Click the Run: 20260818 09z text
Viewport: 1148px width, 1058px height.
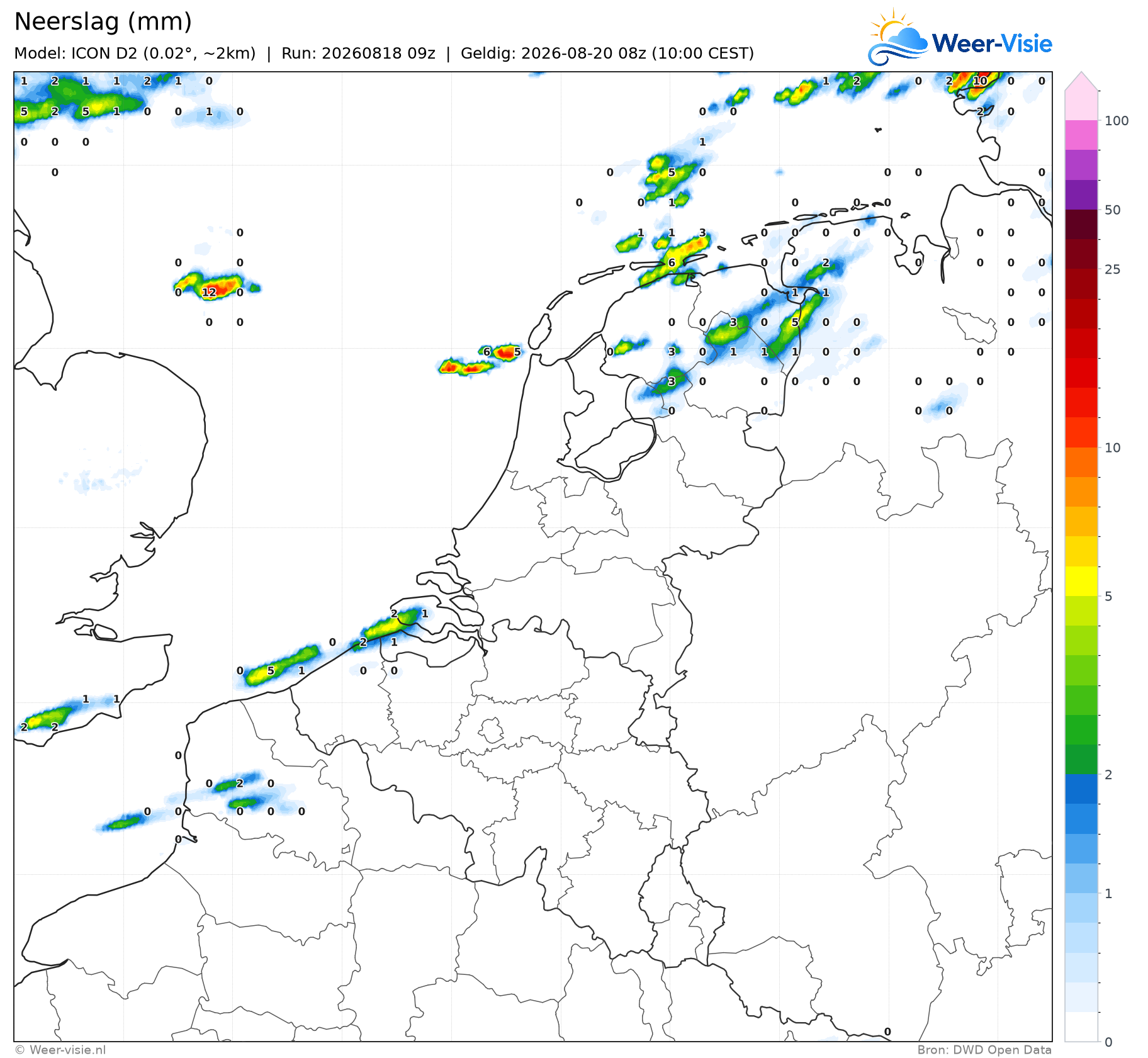coord(358,53)
